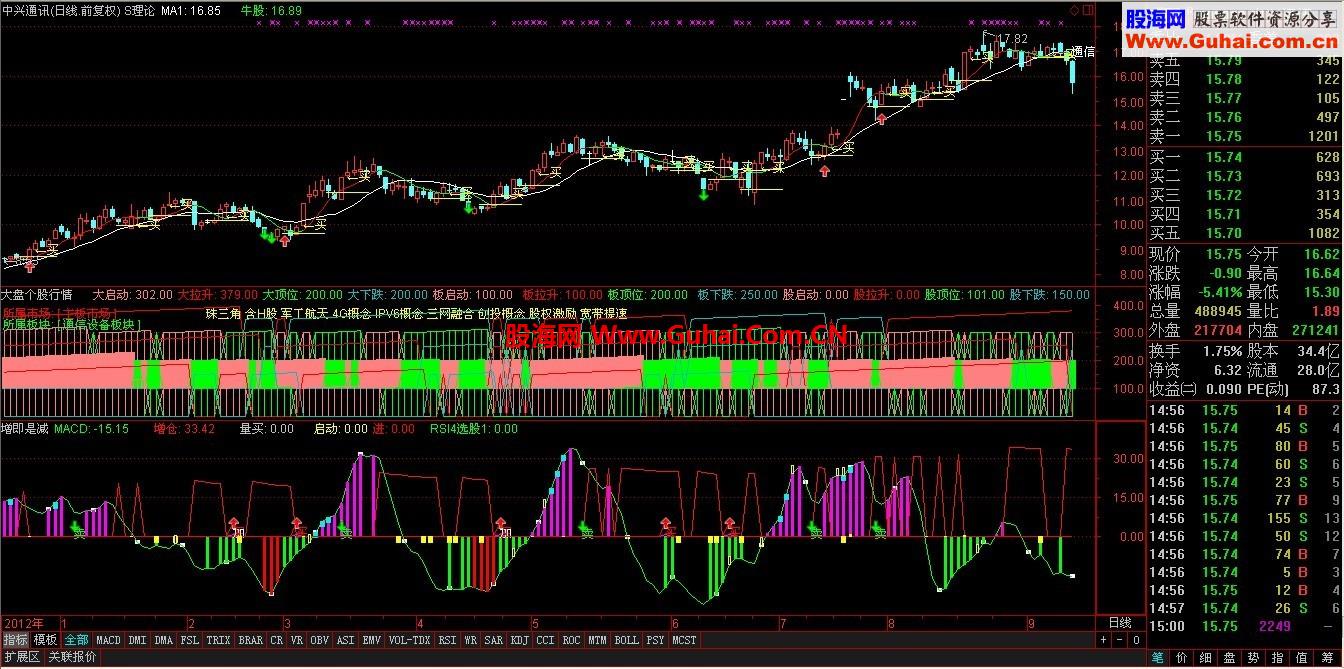Click the 增即是减 indicator title
This screenshot has height=669, width=1344.
click(25, 429)
